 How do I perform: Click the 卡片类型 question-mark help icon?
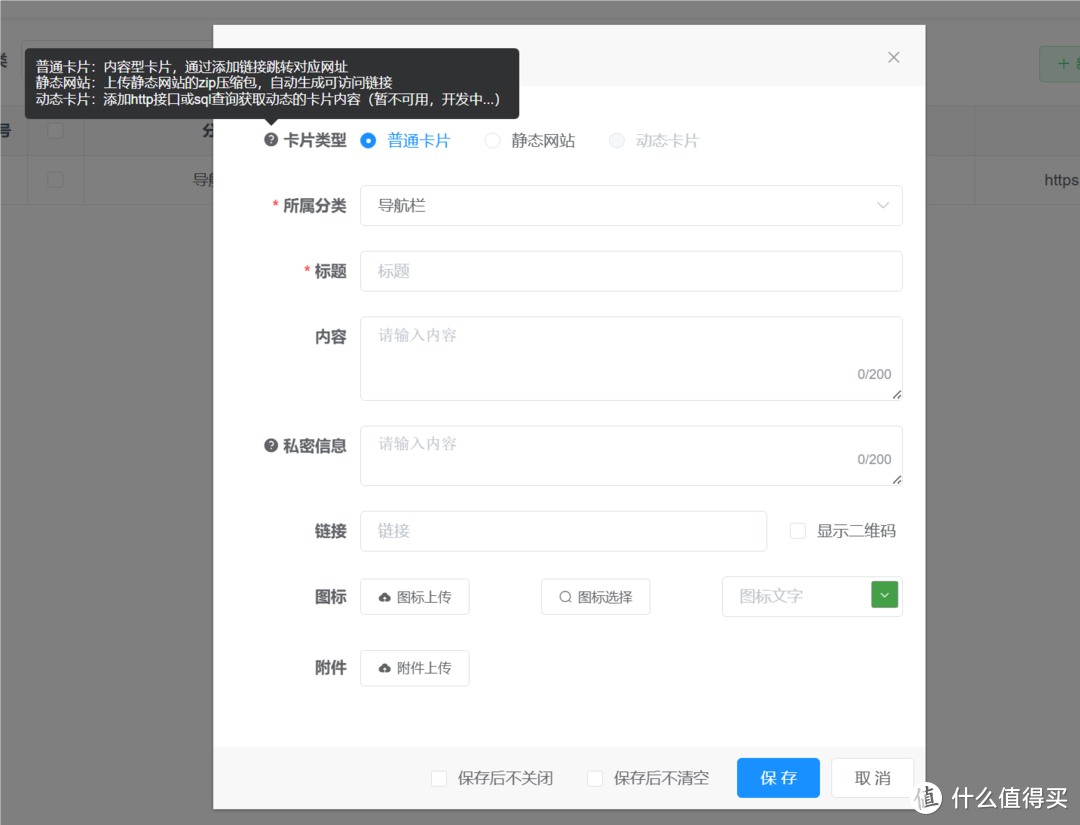tap(270, 140)
